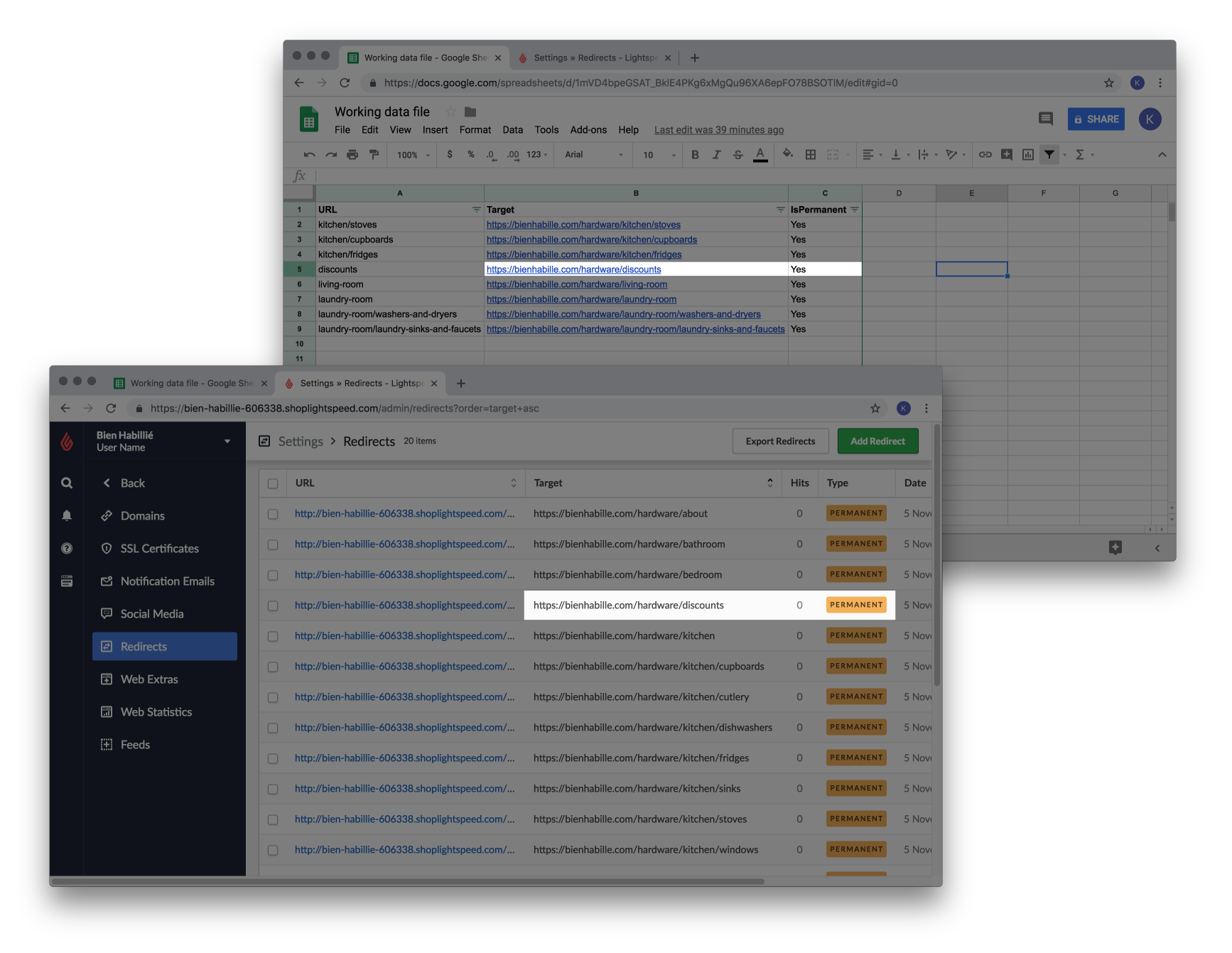Open SSL Certificates settings item

pyautogui.click(x=159, y=549)
